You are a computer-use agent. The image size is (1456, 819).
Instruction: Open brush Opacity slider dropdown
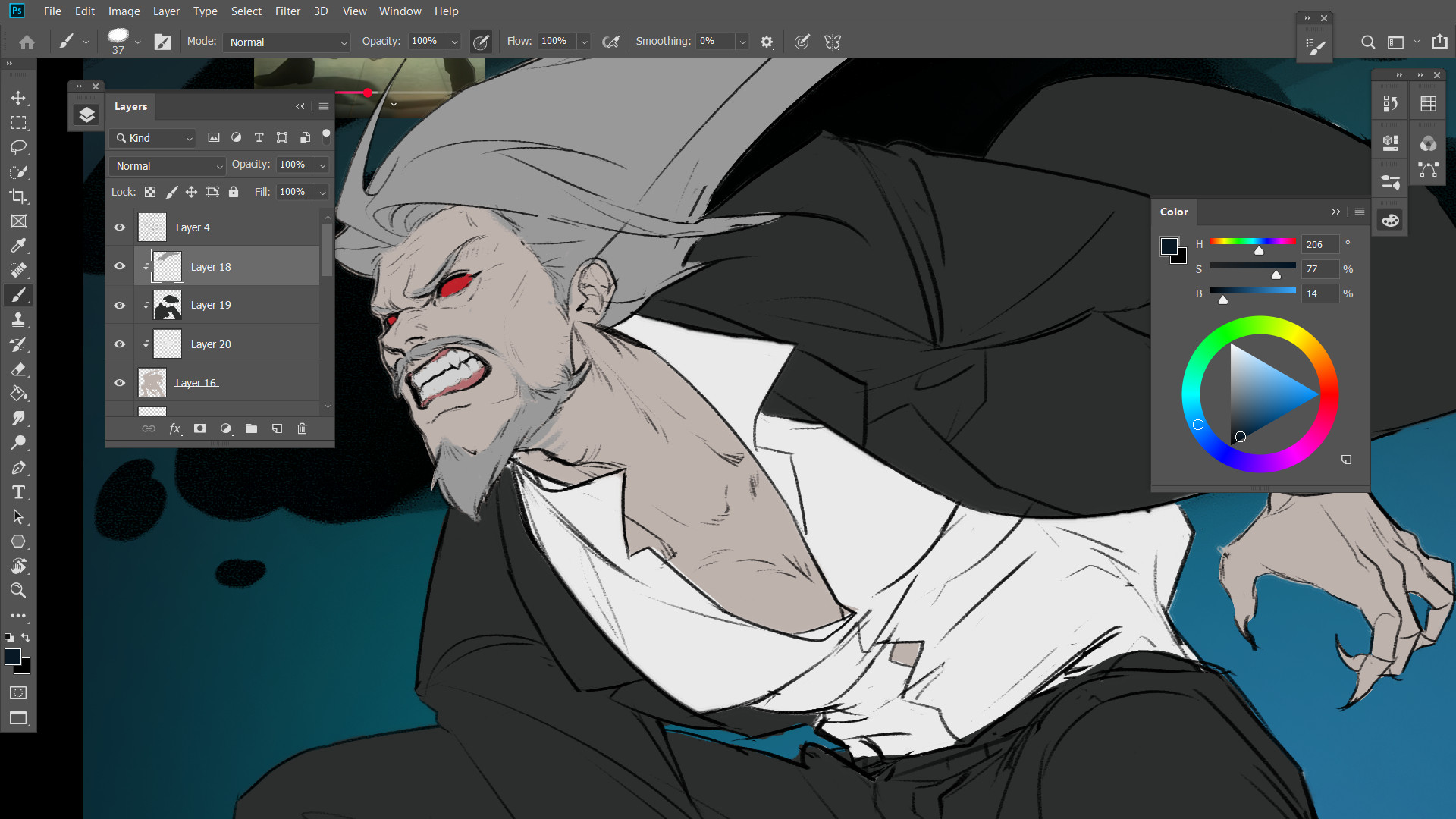(x=455, y=42)
